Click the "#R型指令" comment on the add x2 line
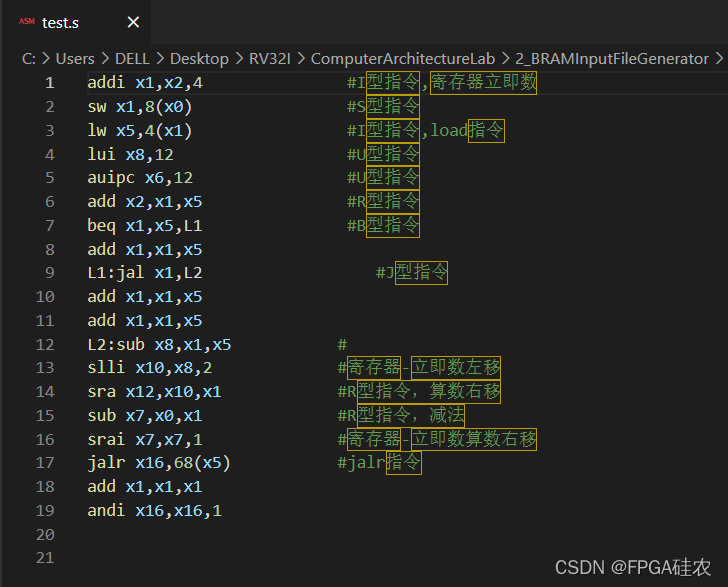The width and height of the screenshot is (728, 587). 384,202
